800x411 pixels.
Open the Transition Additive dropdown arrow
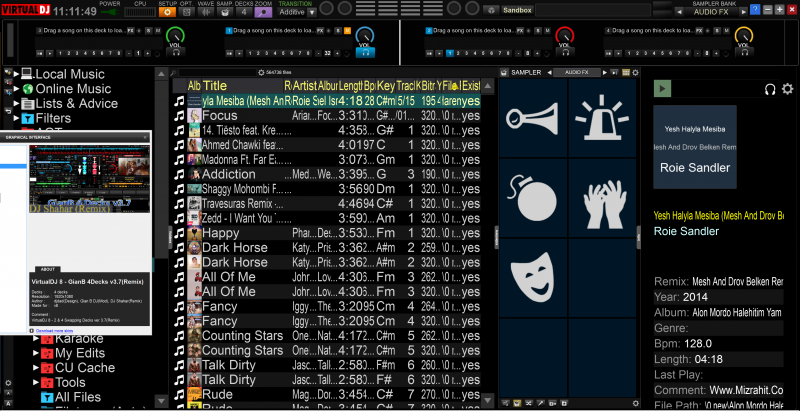coord(312,12)
